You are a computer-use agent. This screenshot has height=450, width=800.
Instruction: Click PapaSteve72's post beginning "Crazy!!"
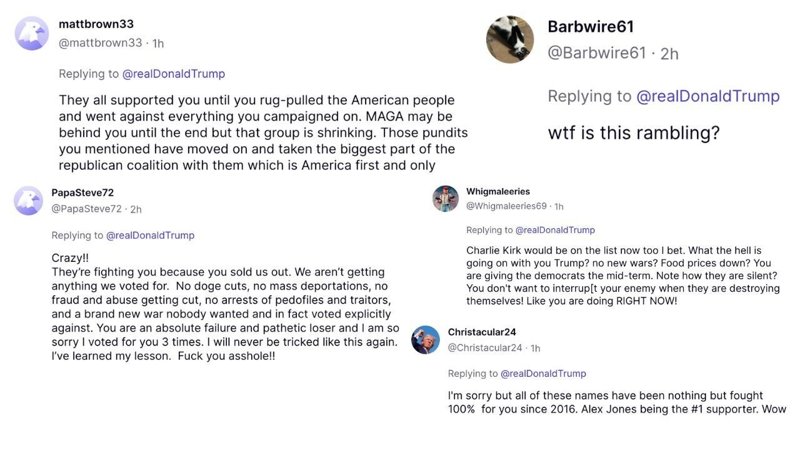pos(225,307)
